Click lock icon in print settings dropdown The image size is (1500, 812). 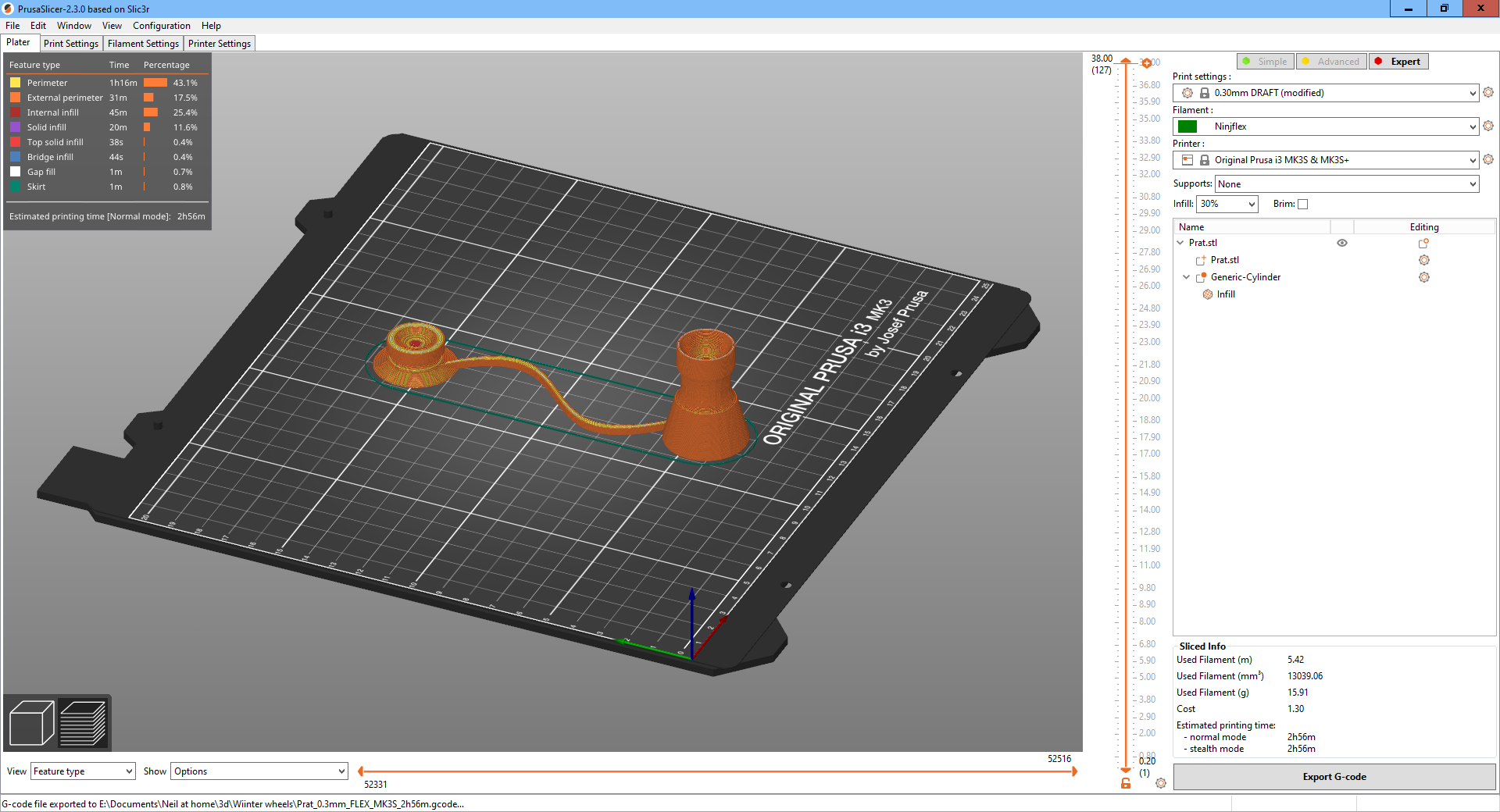click(1205, 93)
